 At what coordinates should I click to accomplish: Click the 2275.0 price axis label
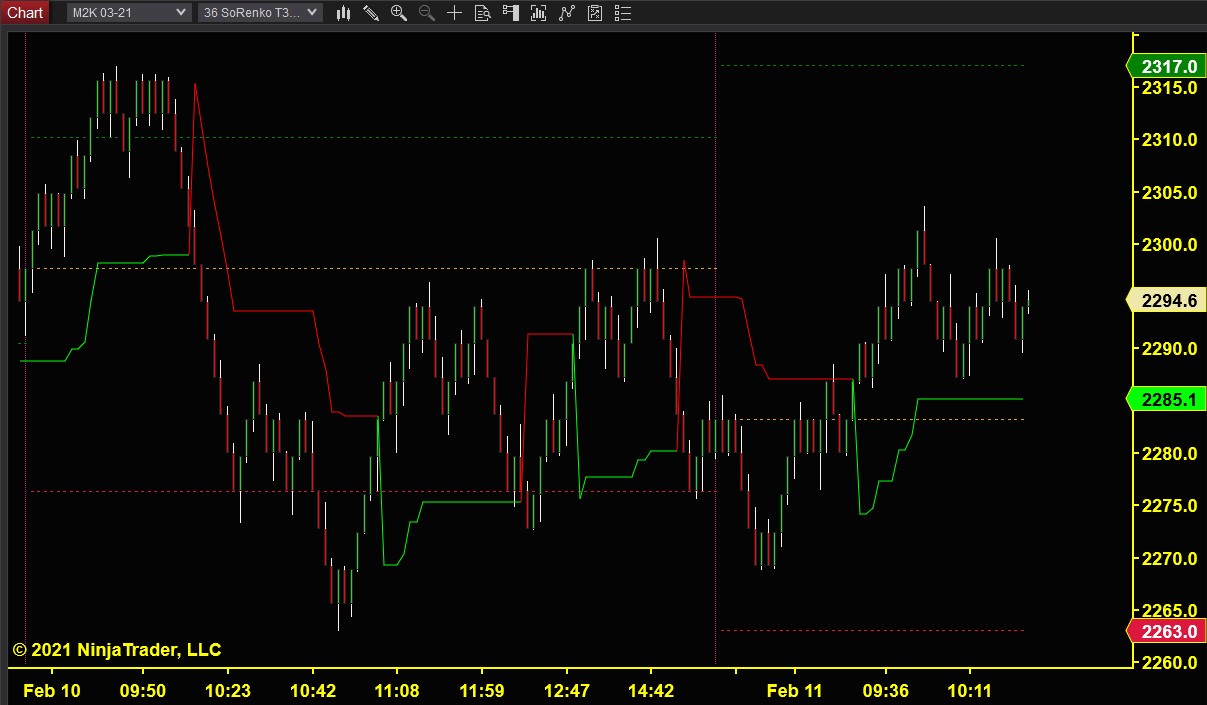[x=1170, y=506]
